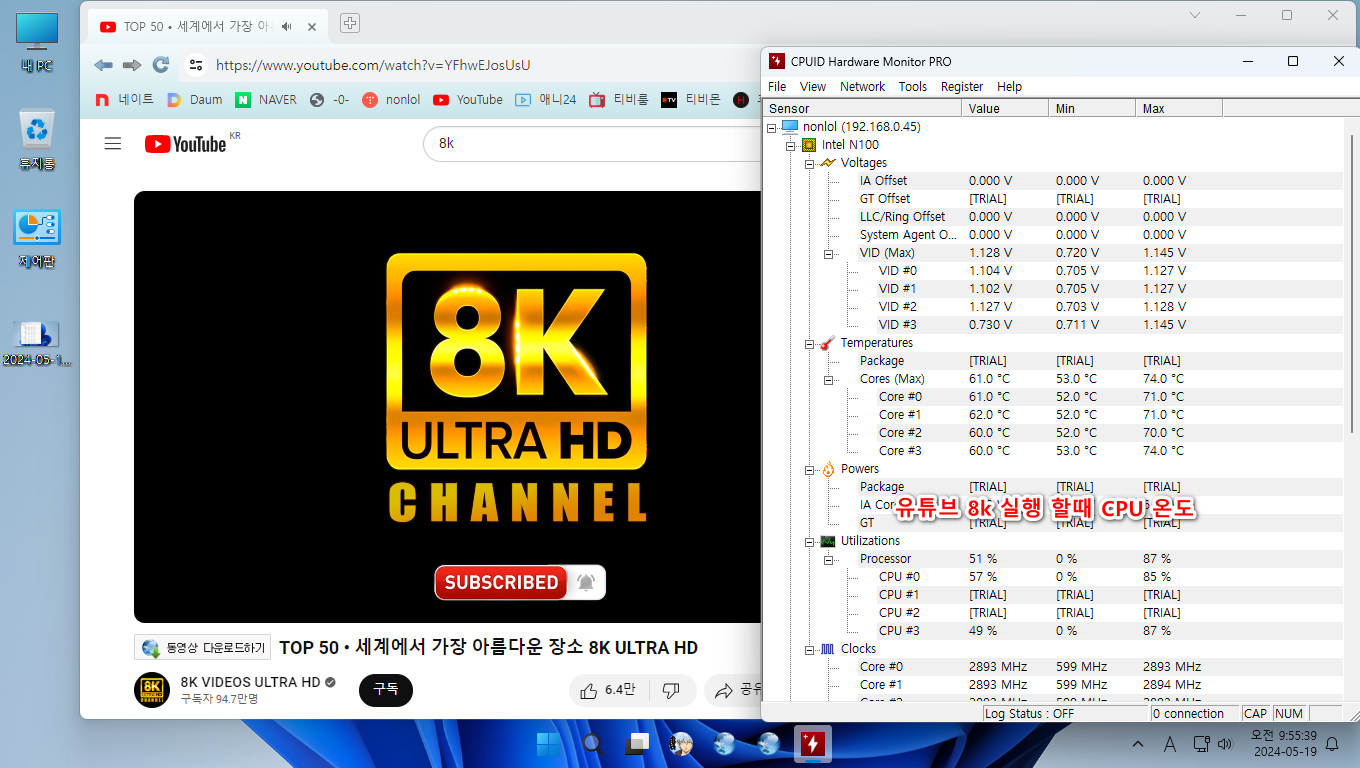Open the 티비몬 bookmark

[x=691, y=99]
